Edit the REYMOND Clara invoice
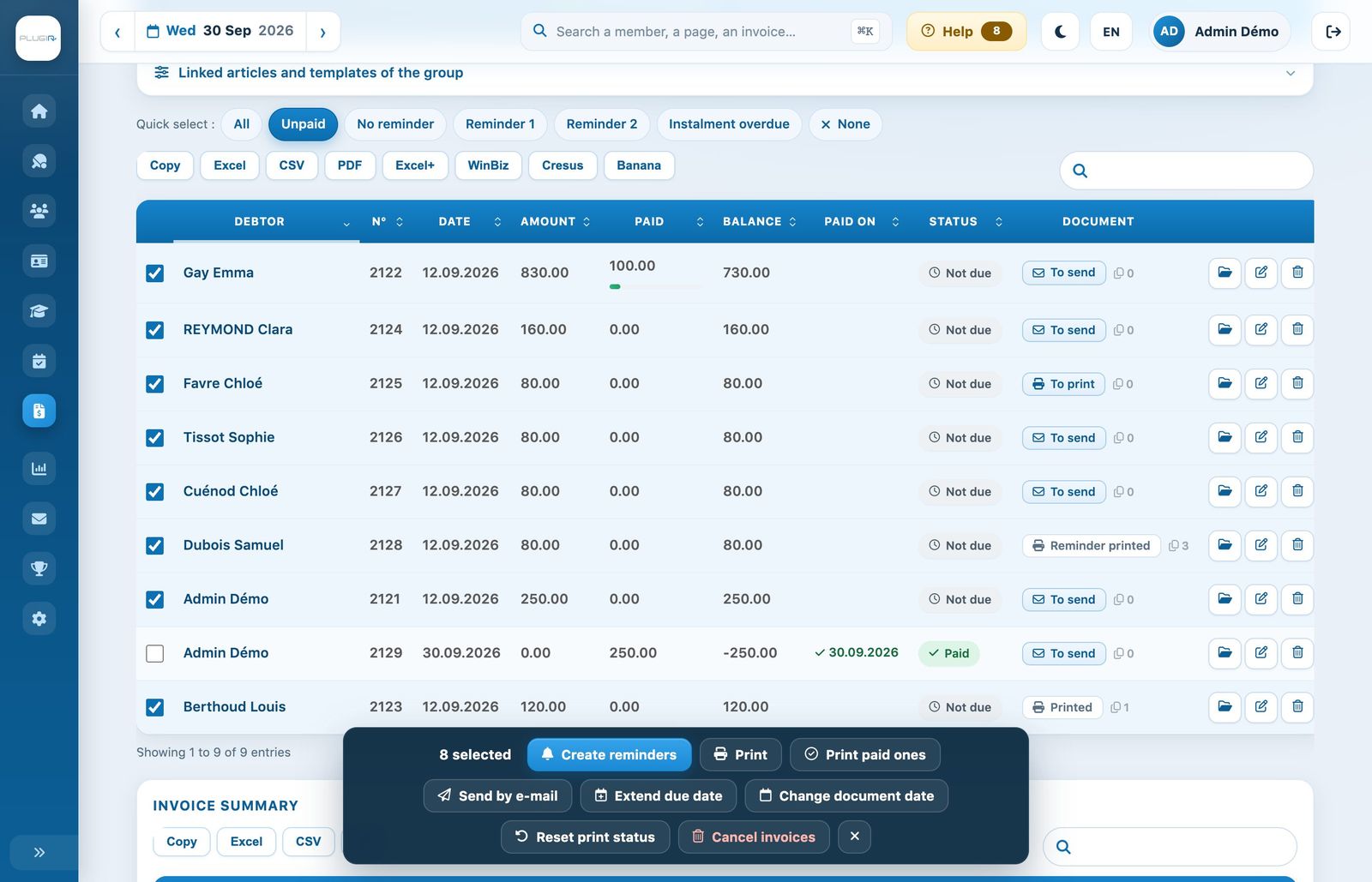This screenshot has width=1372, height=882. (x=1261, y=329)
